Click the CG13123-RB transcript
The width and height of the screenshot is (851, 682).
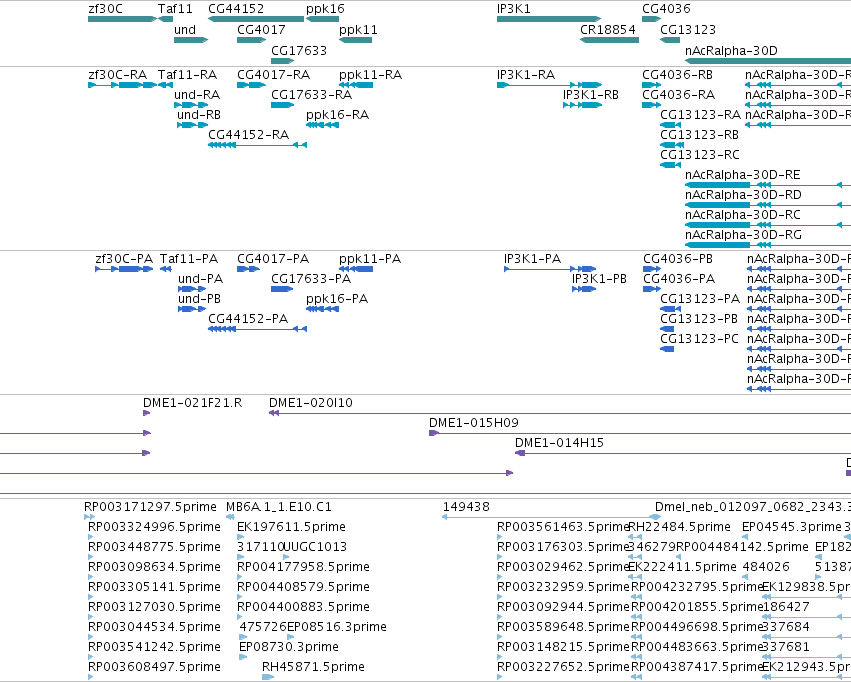pyautogui.click(x=672, y=145)
